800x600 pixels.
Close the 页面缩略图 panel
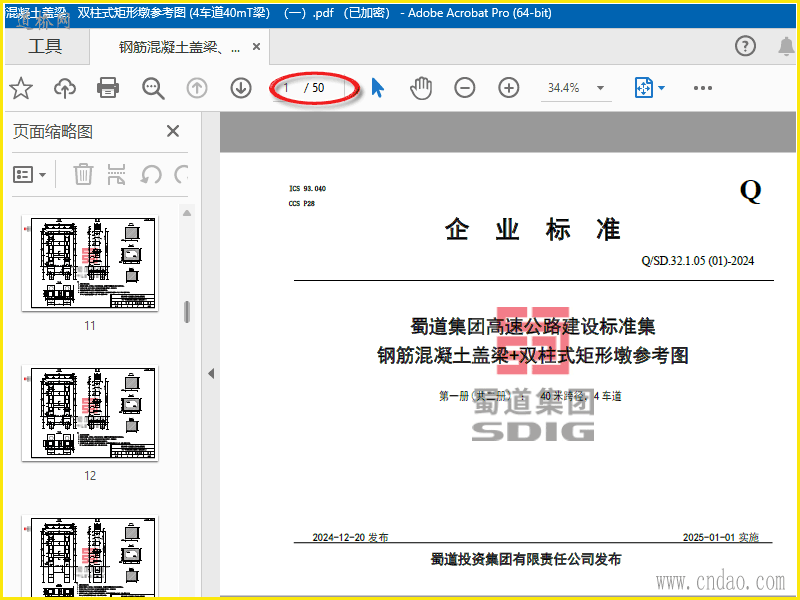[173, 132]
